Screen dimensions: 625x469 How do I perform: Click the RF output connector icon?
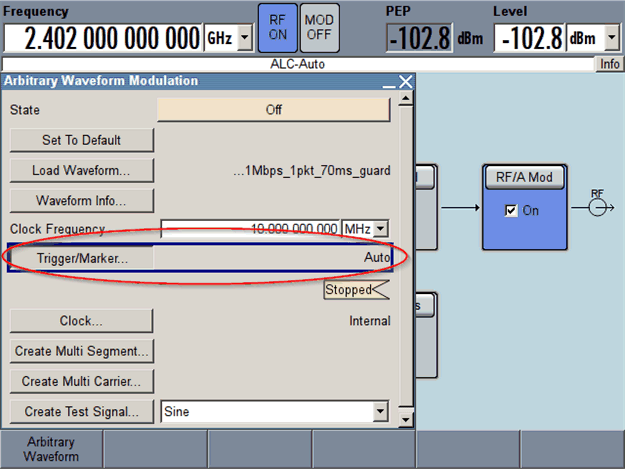pyautogui.click(x=597, y=208)
